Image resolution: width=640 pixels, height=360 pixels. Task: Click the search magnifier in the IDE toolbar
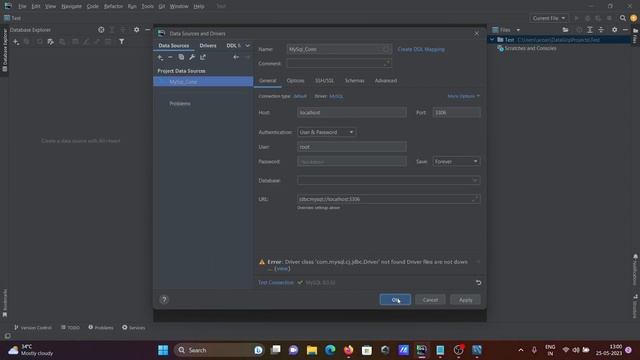623,18
